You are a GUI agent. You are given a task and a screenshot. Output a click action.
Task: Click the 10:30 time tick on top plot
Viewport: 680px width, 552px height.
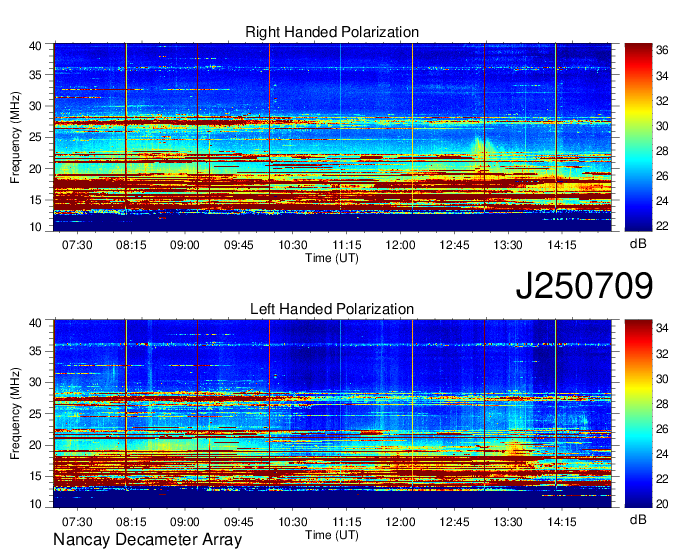pos(293,245)
